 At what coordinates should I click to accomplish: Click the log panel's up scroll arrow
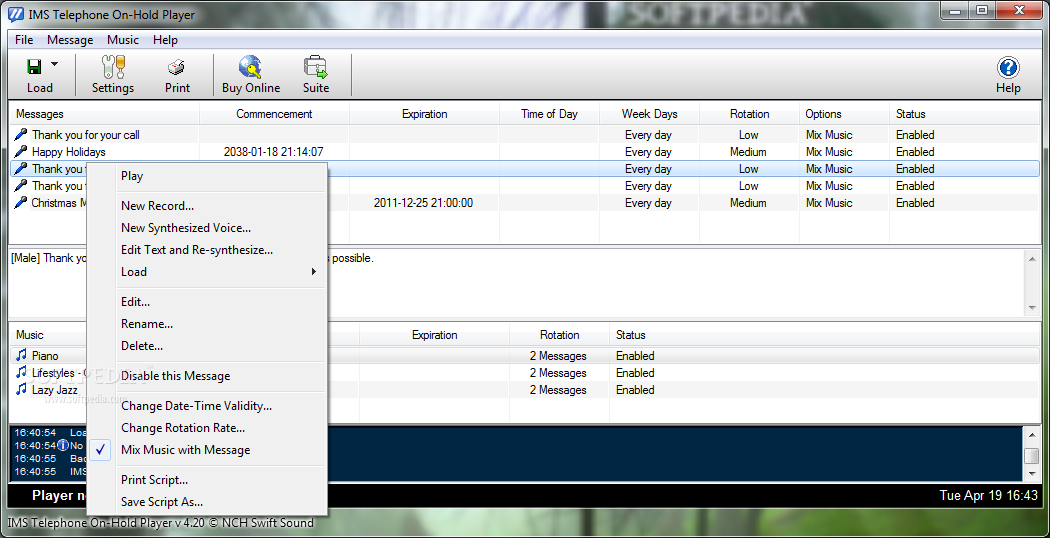pos(1032,433)
